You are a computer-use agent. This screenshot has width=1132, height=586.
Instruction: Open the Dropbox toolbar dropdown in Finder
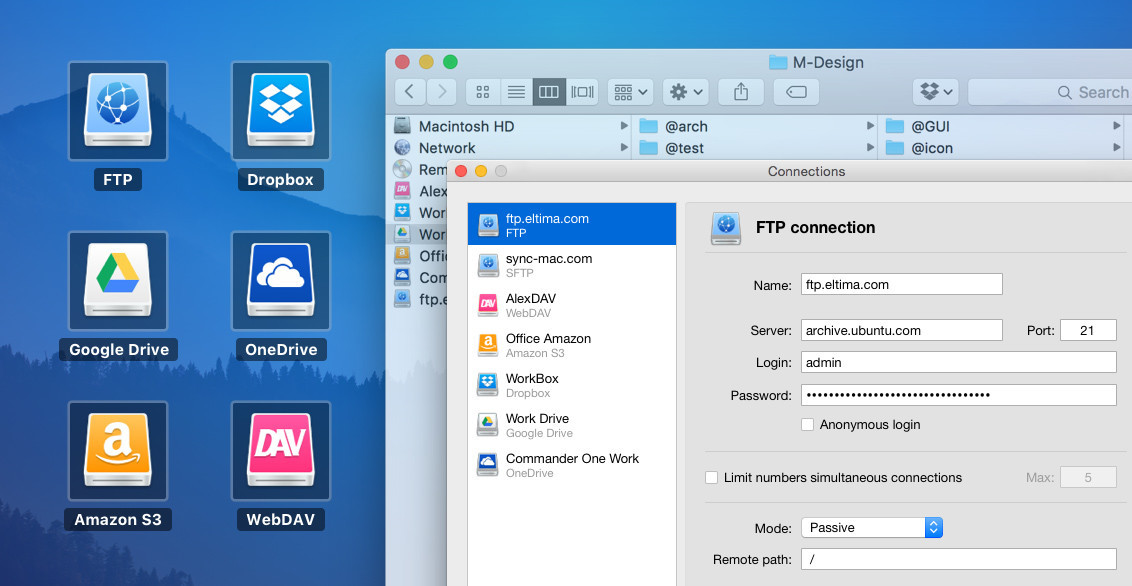pos(936,92)
